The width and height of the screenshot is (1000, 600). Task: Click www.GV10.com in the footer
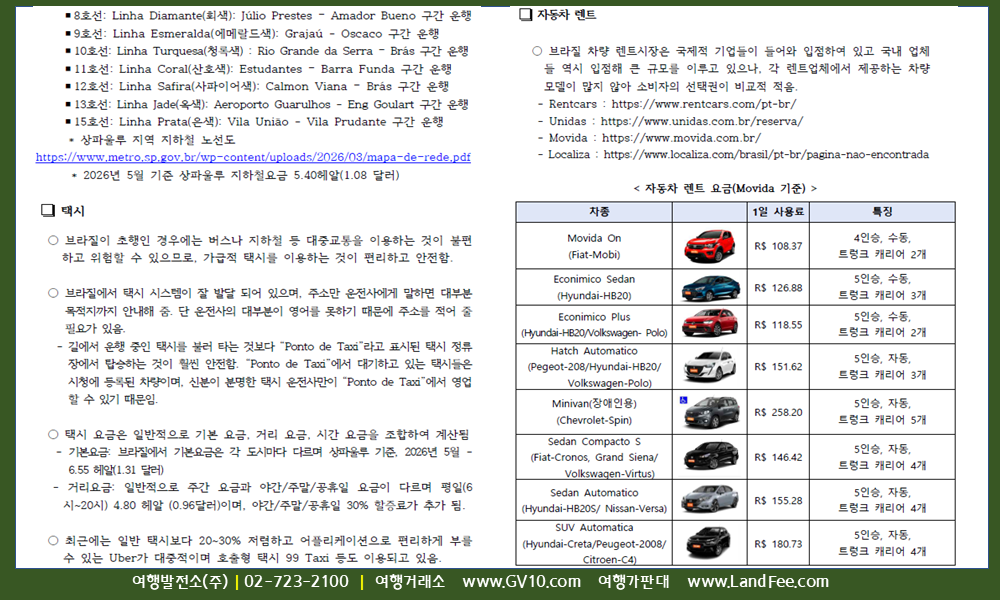coord(522,582)
